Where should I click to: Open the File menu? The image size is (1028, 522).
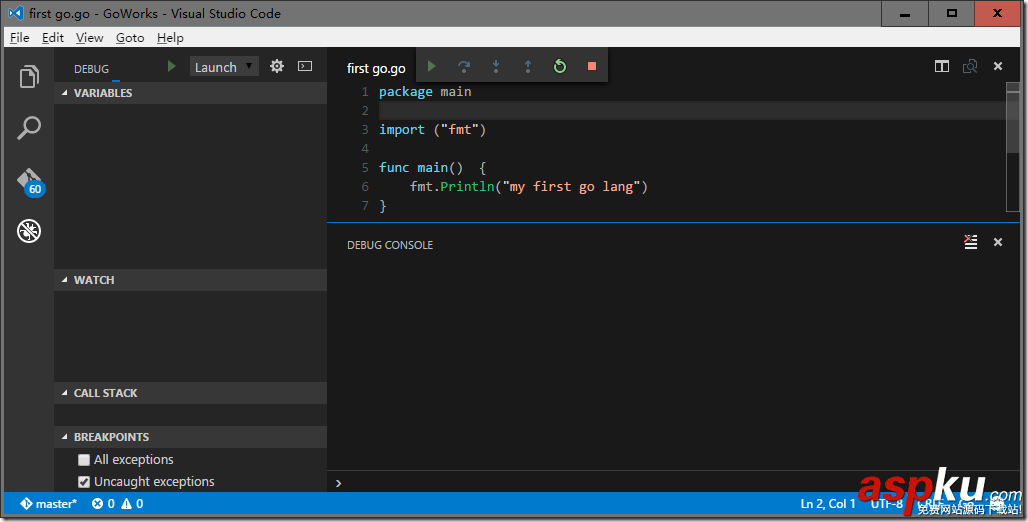(20, 37)
